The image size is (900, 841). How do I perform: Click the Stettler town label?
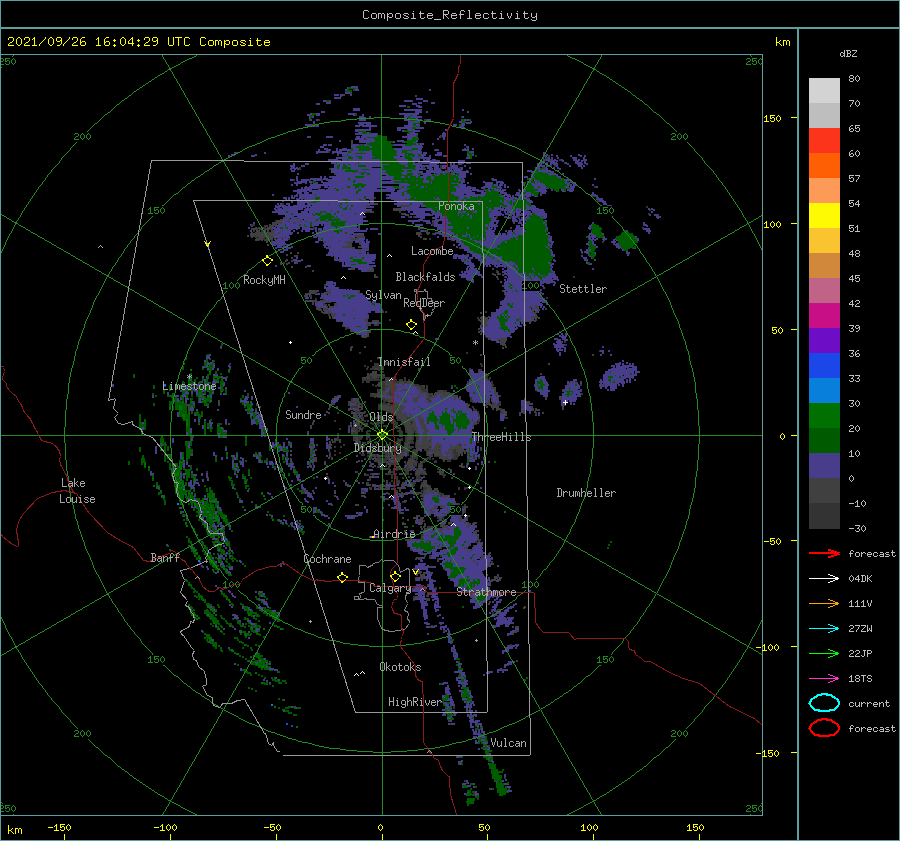click(x=583, y=289)
